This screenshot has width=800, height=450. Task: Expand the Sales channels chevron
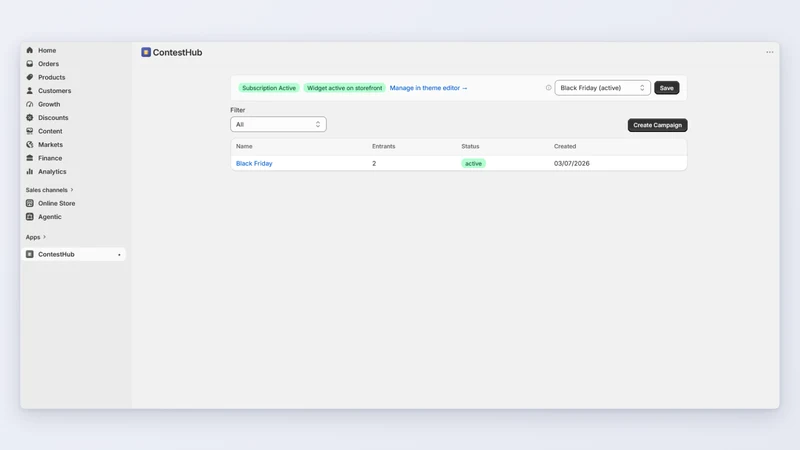point(72,190)
